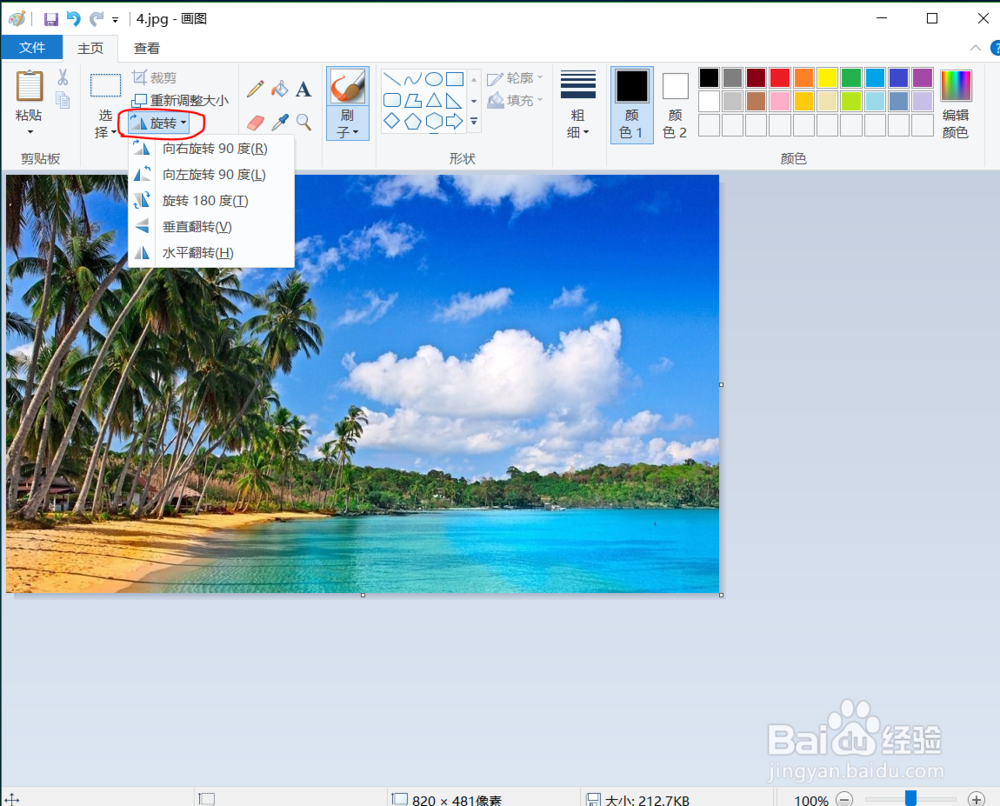
Task: Select 颜色 2 background color button
Action: (x=675, y=105)
